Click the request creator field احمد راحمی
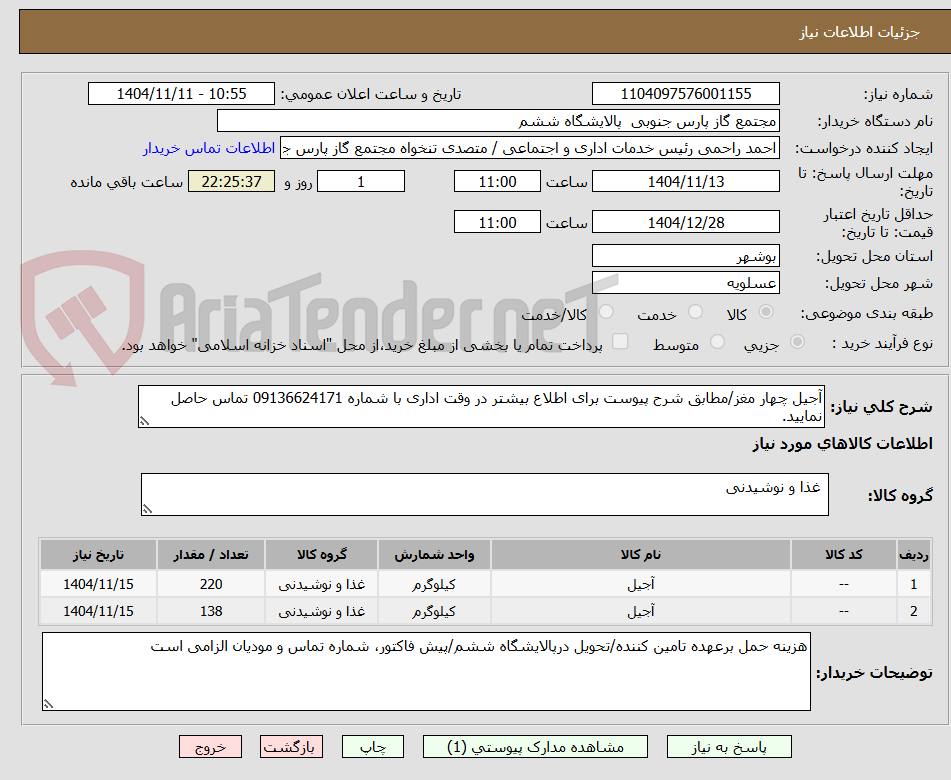Screen dimensions: 951x780 coord(529,149)
